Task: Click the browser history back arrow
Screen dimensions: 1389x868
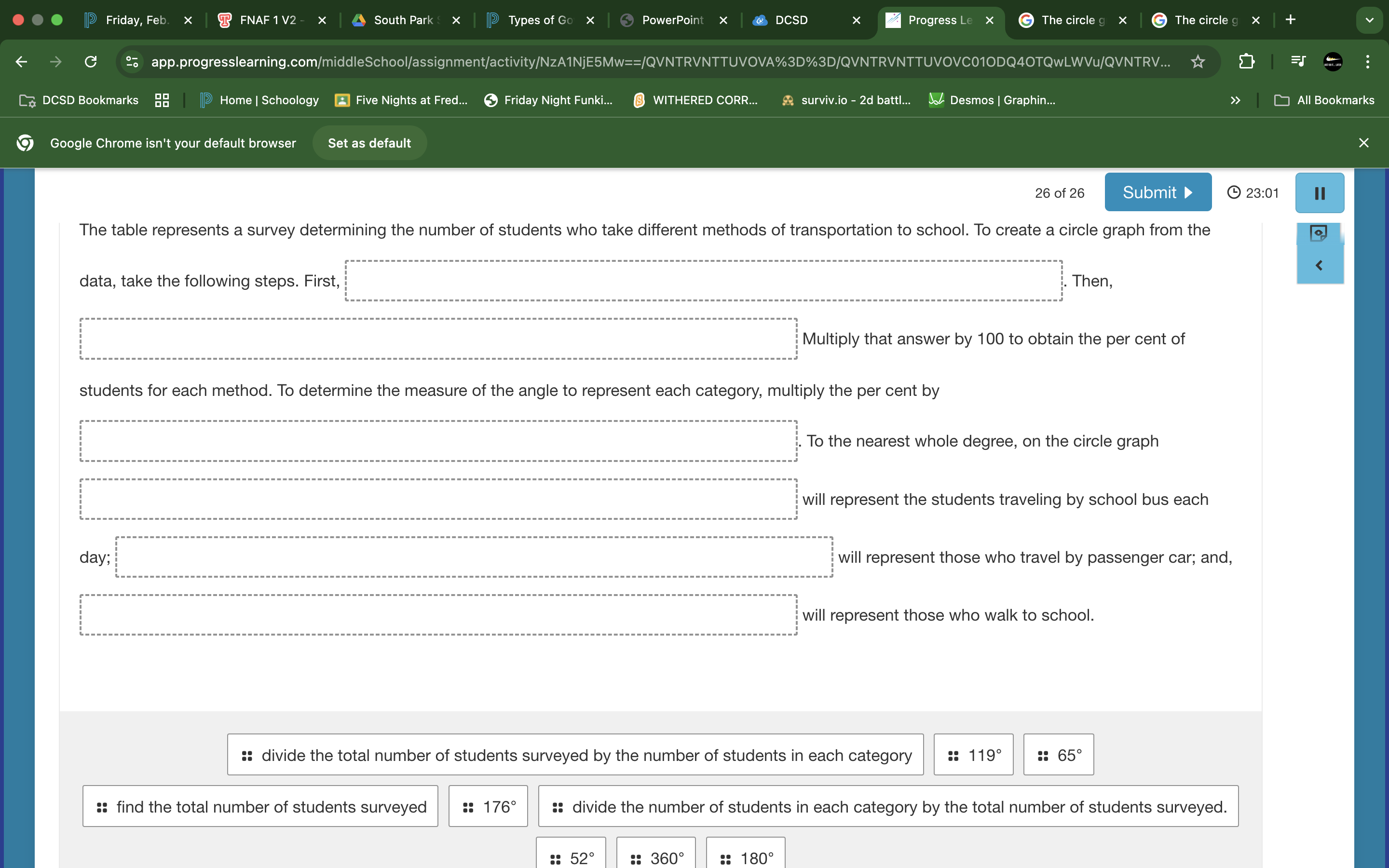Action: [21, 62]
